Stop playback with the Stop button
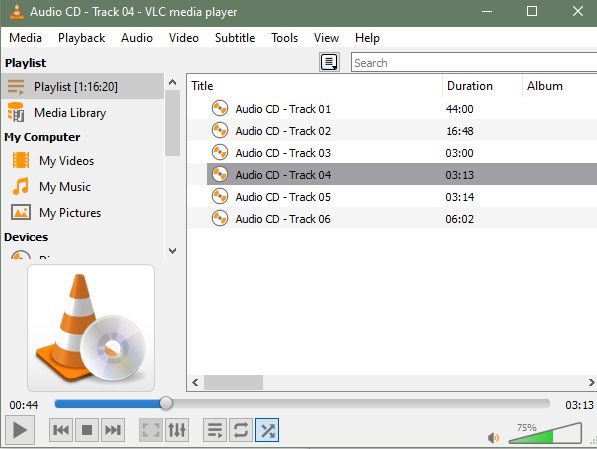597x449 pixels. pyautogui.click(x=87, y=430)
